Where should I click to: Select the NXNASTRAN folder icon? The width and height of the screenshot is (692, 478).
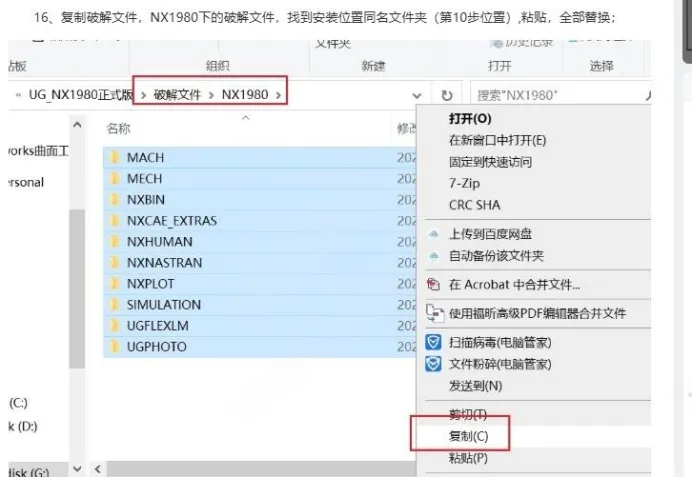(x=114, y=263)
